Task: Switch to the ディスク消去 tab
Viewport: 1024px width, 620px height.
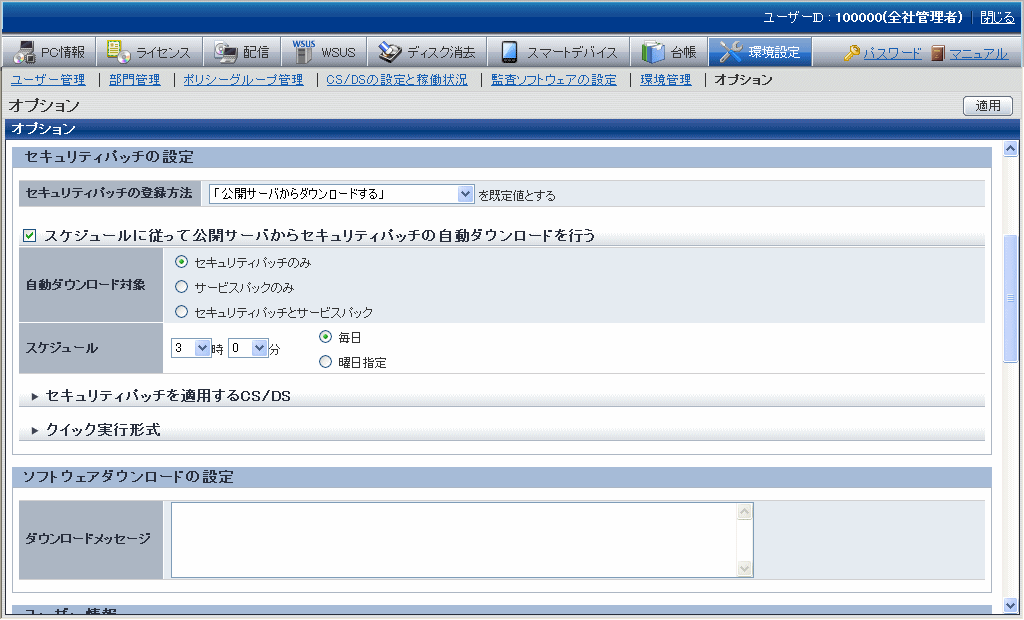Action: [x=427, y=52]
